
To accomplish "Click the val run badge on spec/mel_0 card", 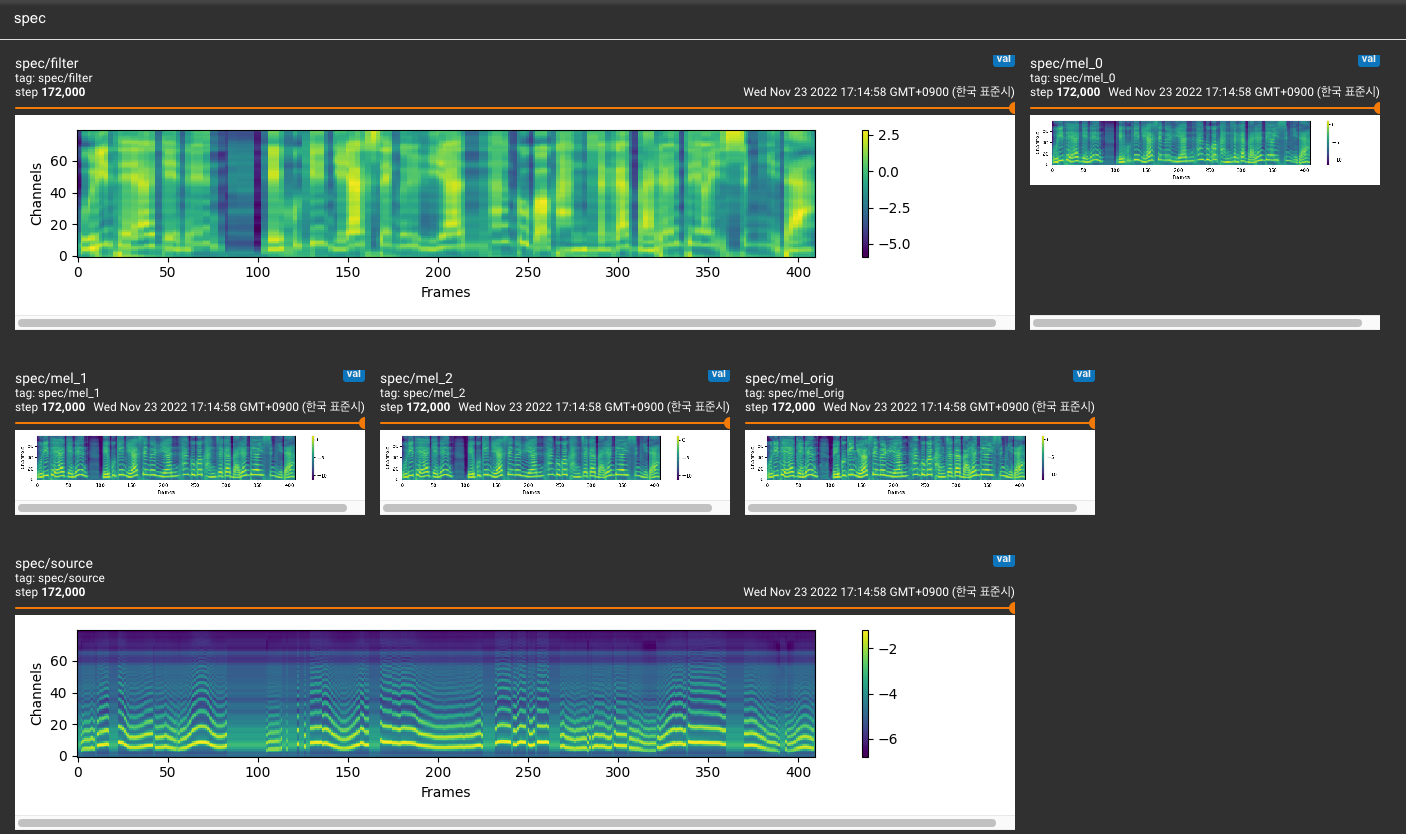I will pos(1369,59).
